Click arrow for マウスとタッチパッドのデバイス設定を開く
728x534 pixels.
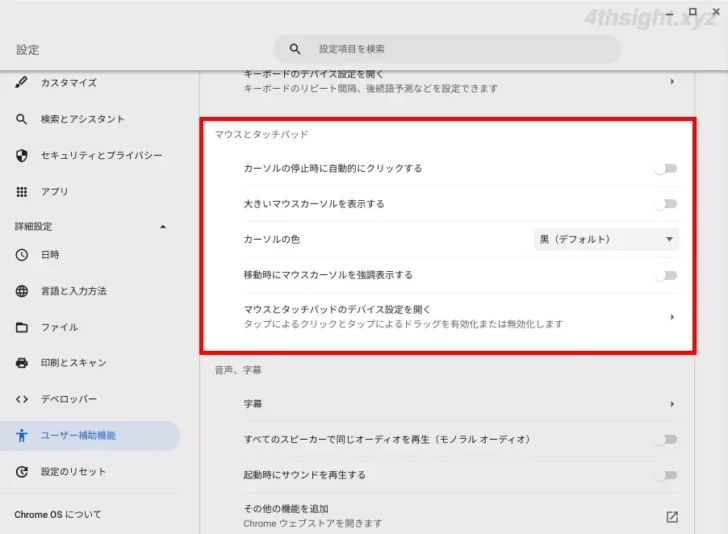(x=672, y=317)
